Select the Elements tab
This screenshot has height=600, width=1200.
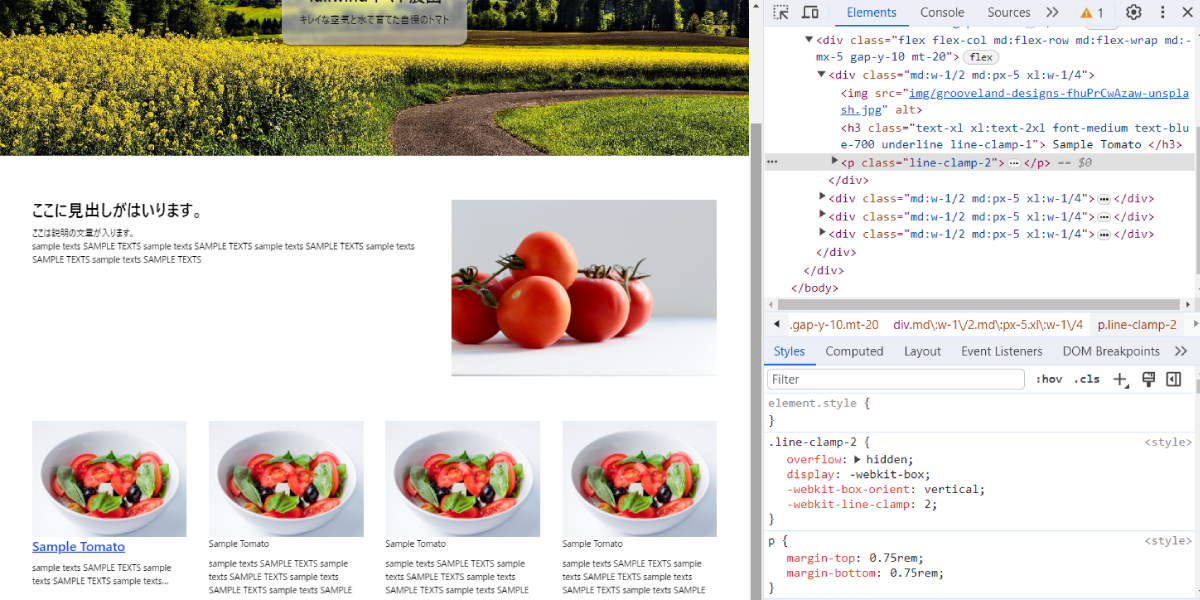(872, 13)
